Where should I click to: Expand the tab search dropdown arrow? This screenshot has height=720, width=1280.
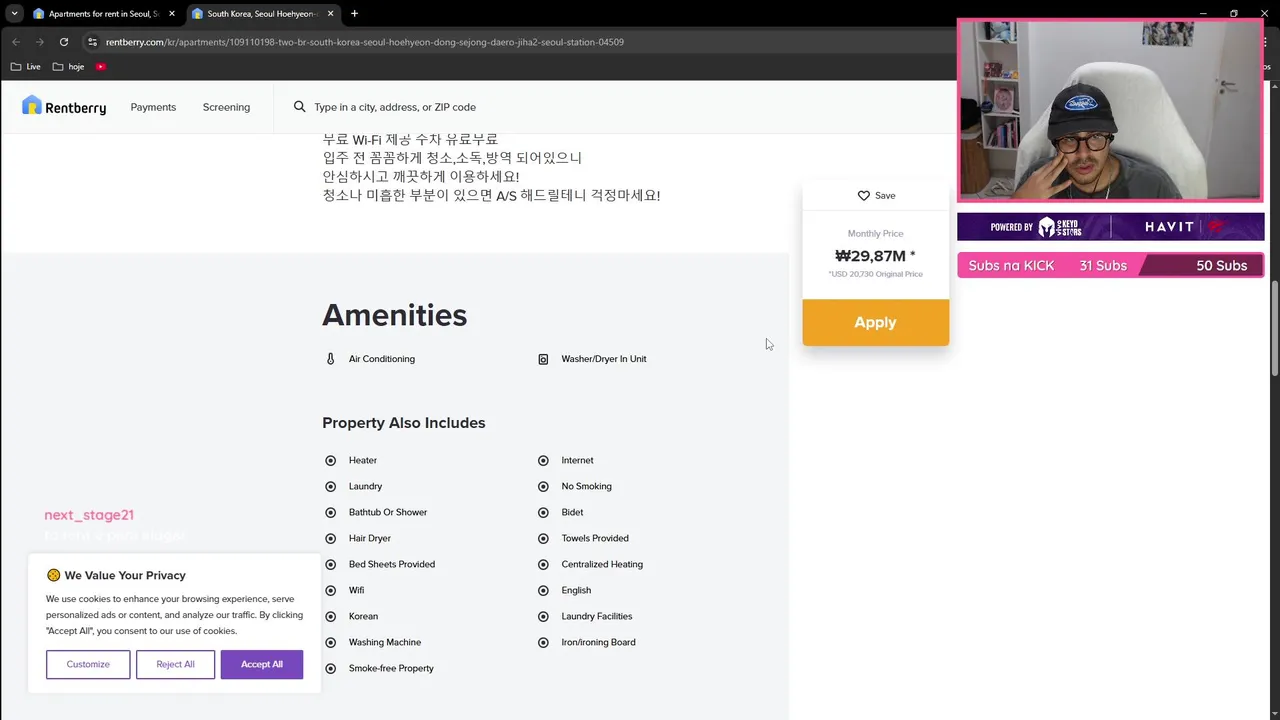(x=14, y=14)
